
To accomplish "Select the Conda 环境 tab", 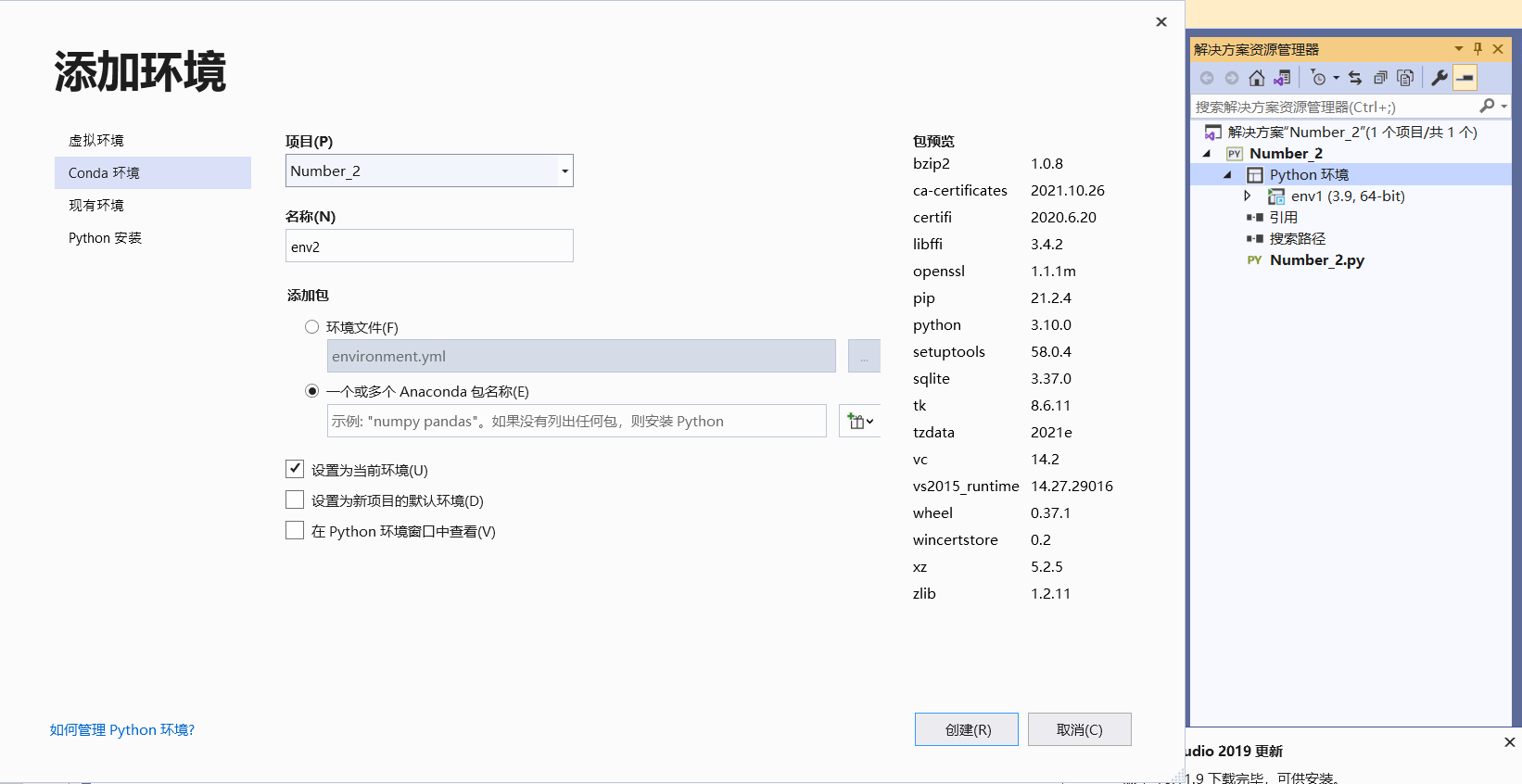I will pos(153,172).
